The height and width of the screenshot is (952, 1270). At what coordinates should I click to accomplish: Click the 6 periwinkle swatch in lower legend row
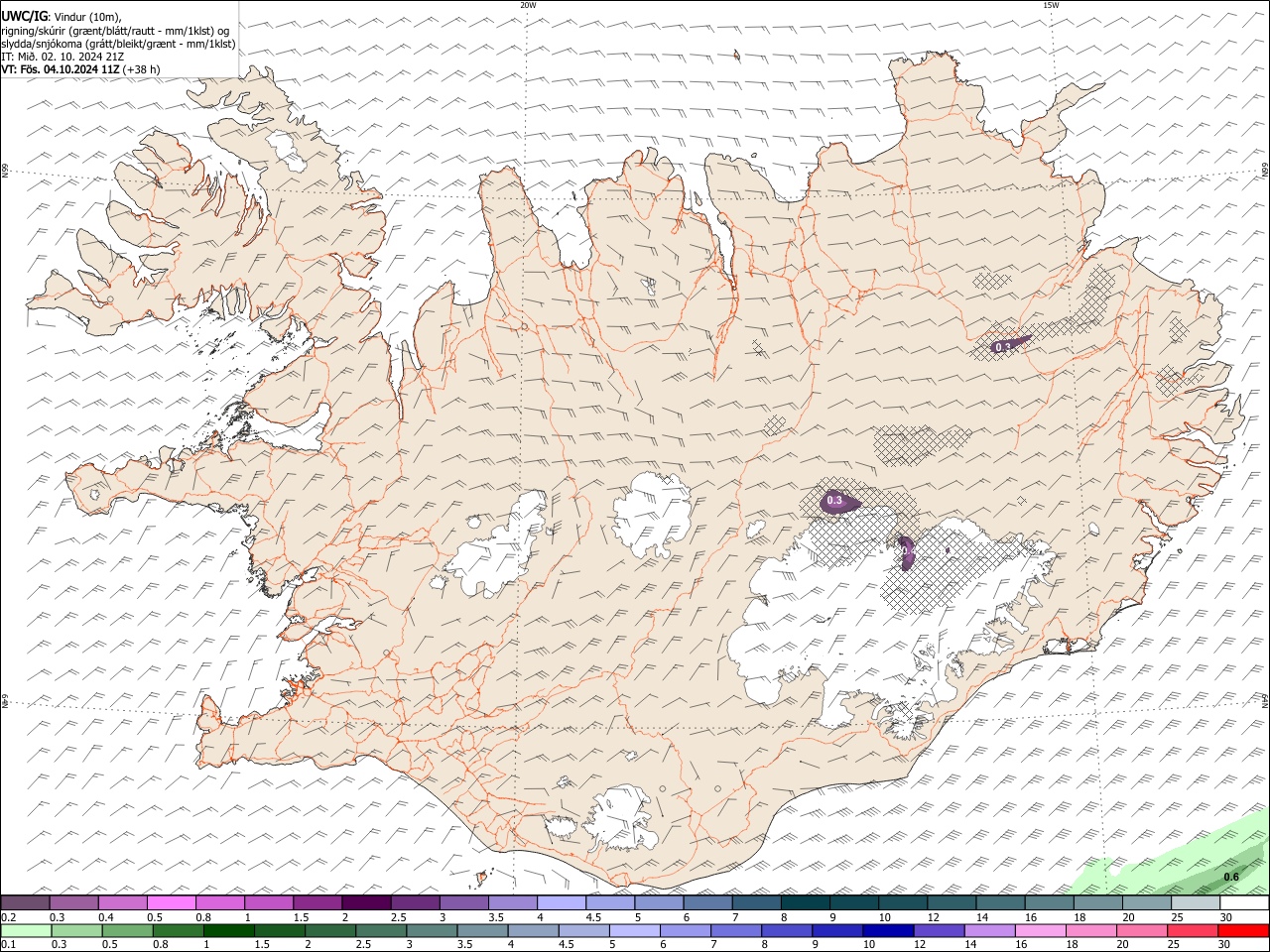point(684,930)
